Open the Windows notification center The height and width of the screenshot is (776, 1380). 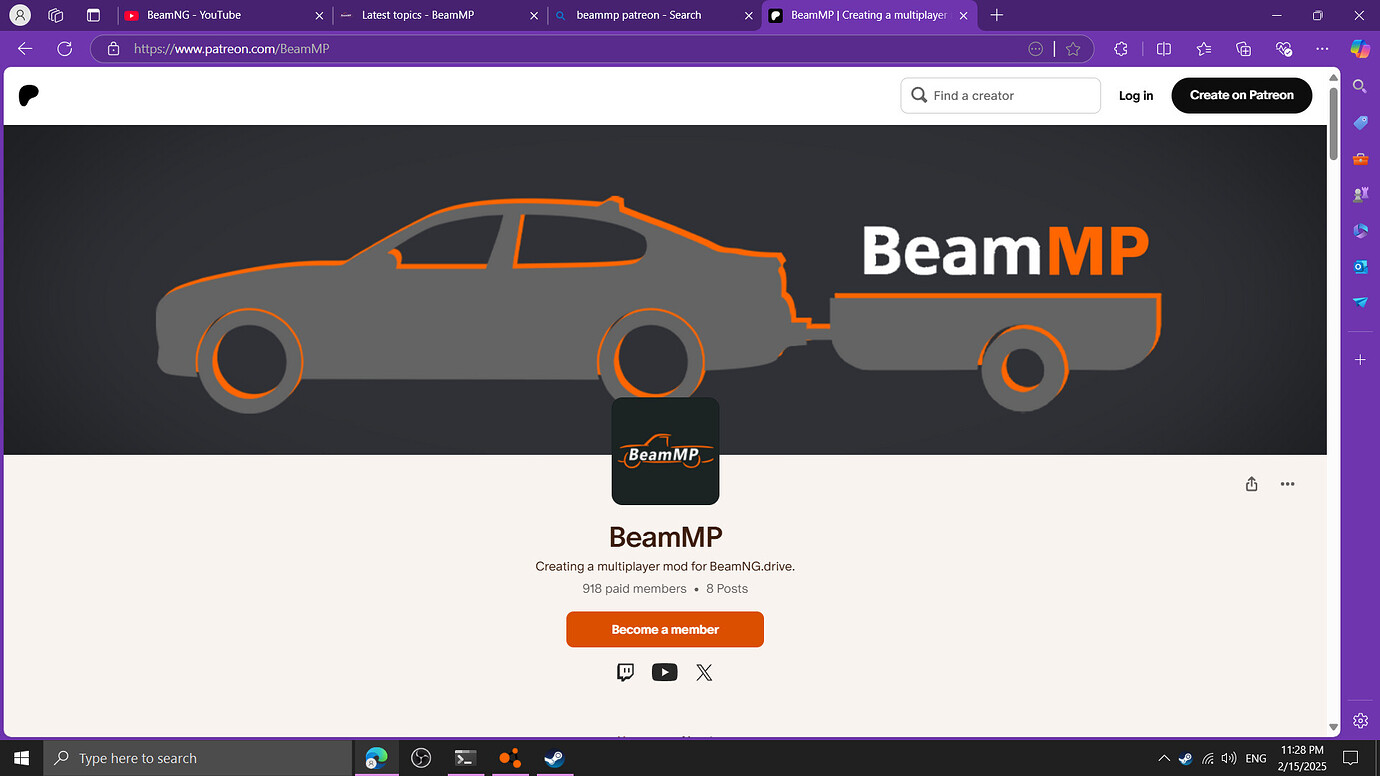(x=1350, y=758)
